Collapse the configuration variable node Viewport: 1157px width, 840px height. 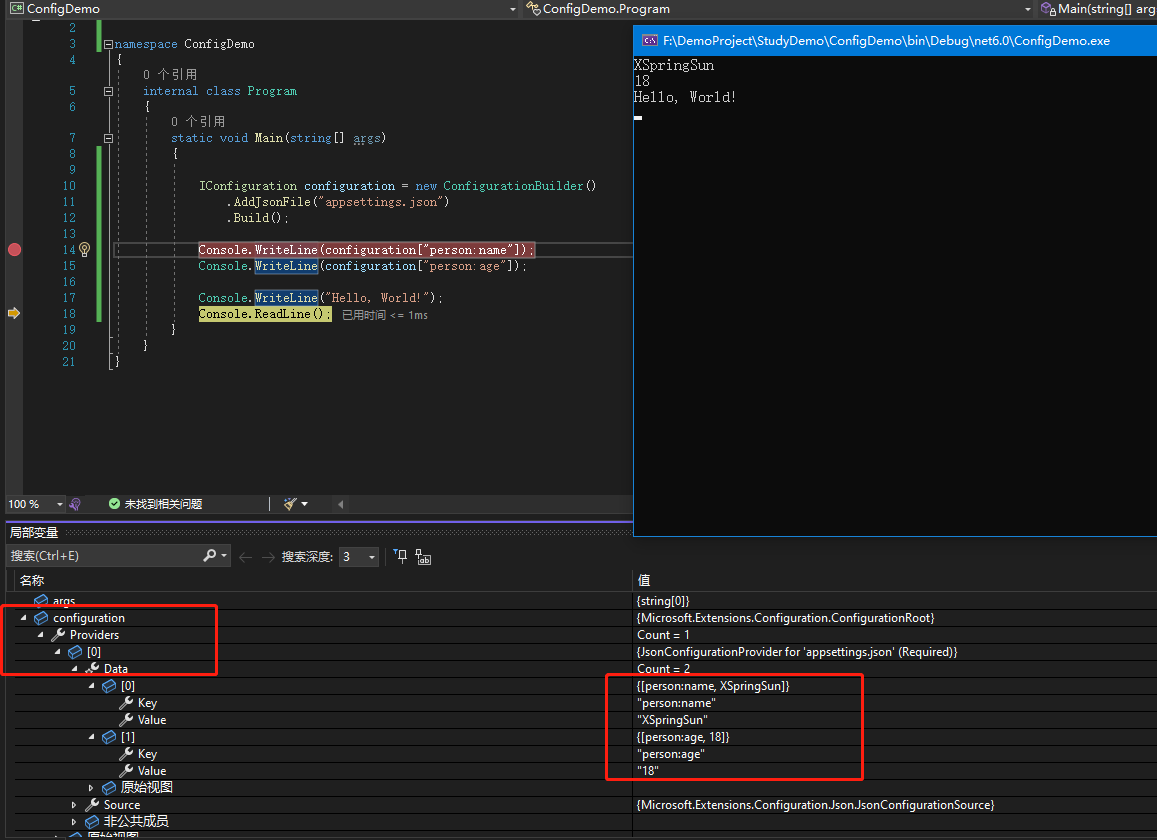pos(24,618)
